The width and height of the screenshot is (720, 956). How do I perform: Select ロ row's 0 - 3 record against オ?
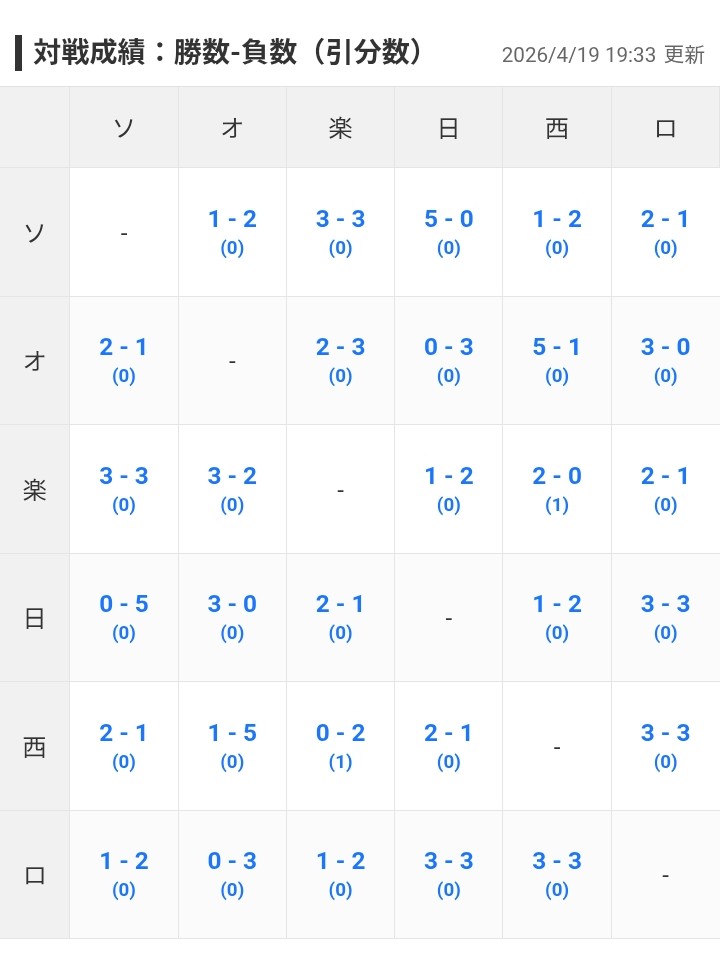(x=232, y=873)
